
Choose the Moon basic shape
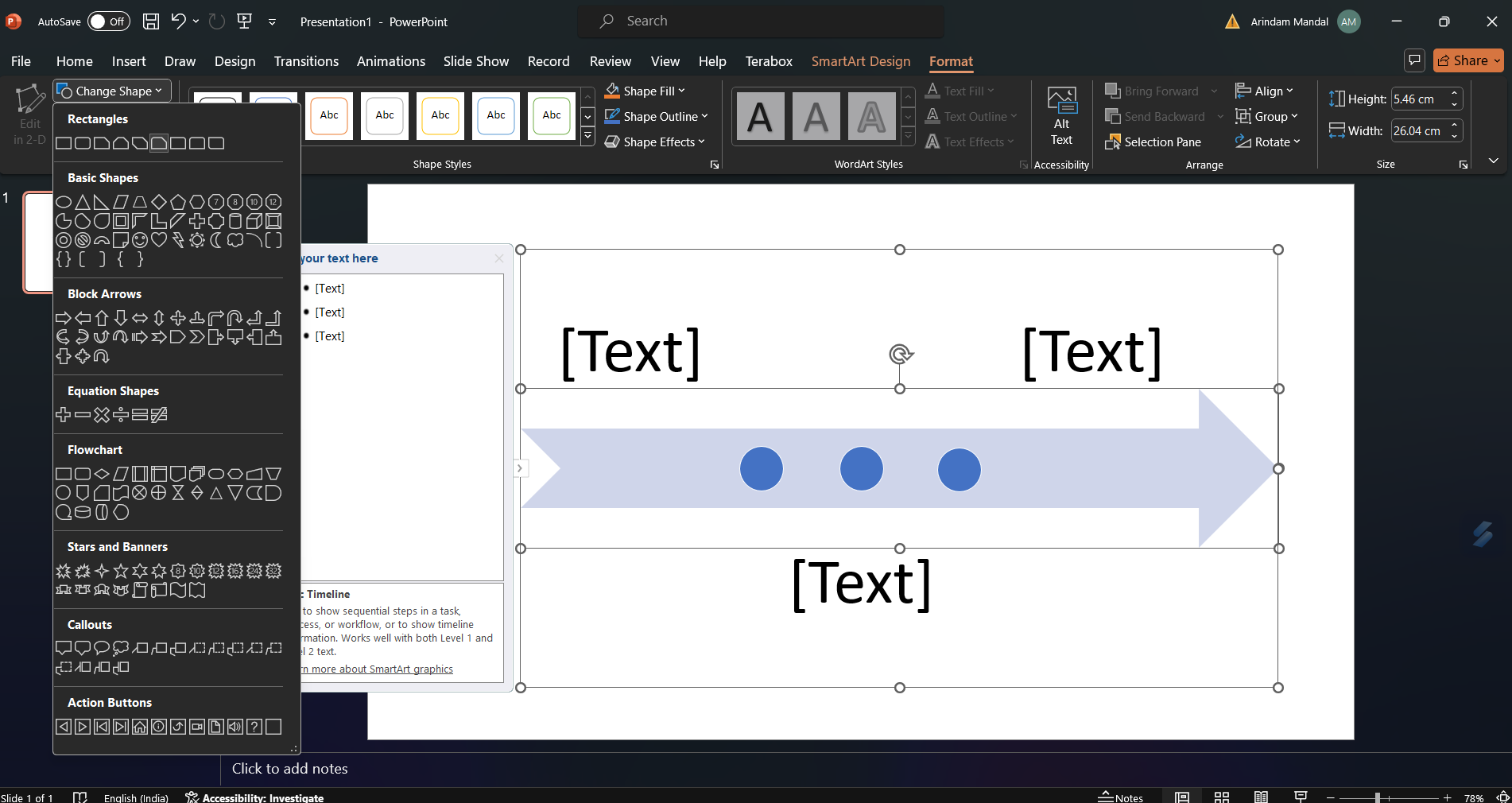[216, 240]
